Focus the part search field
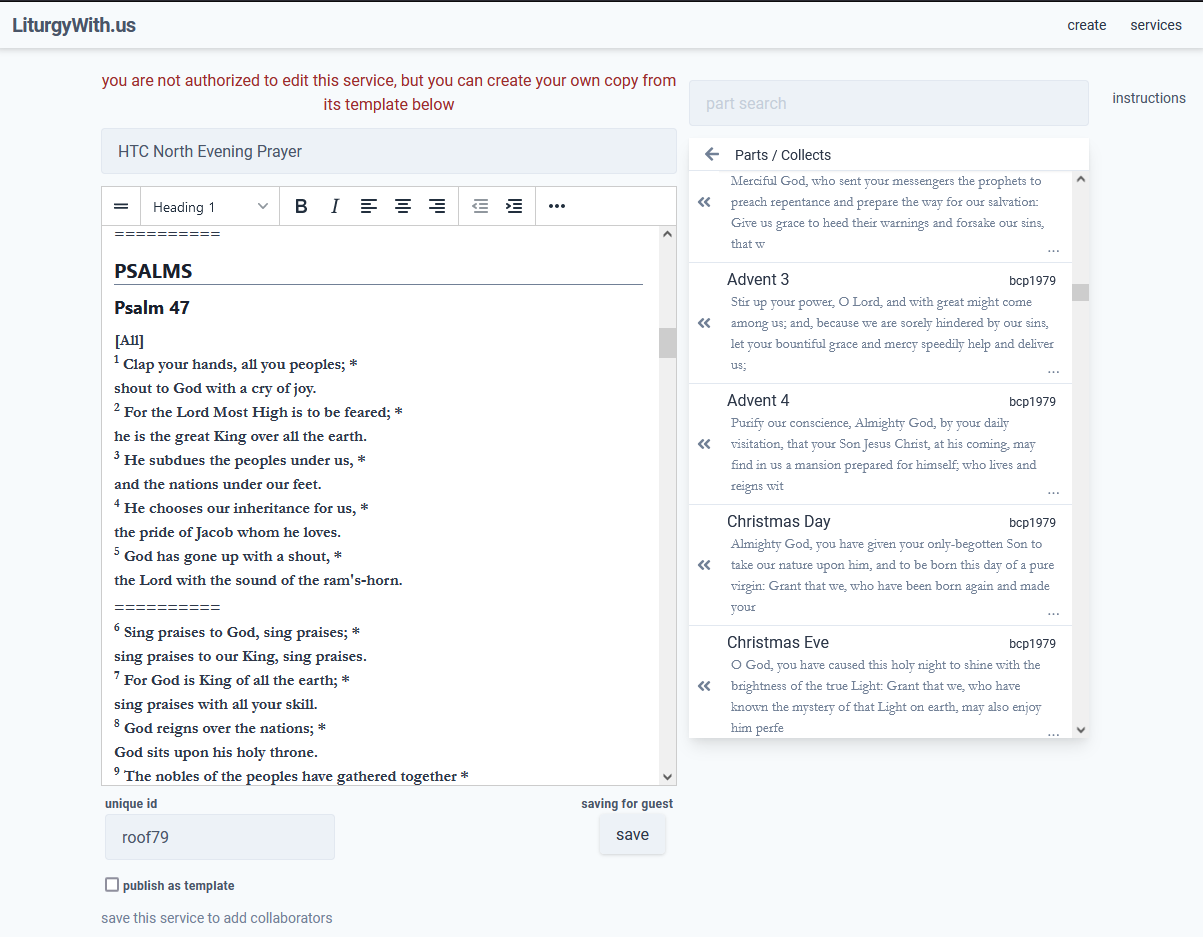This screenshot has width=1203, height=937. tap(888, 103)
